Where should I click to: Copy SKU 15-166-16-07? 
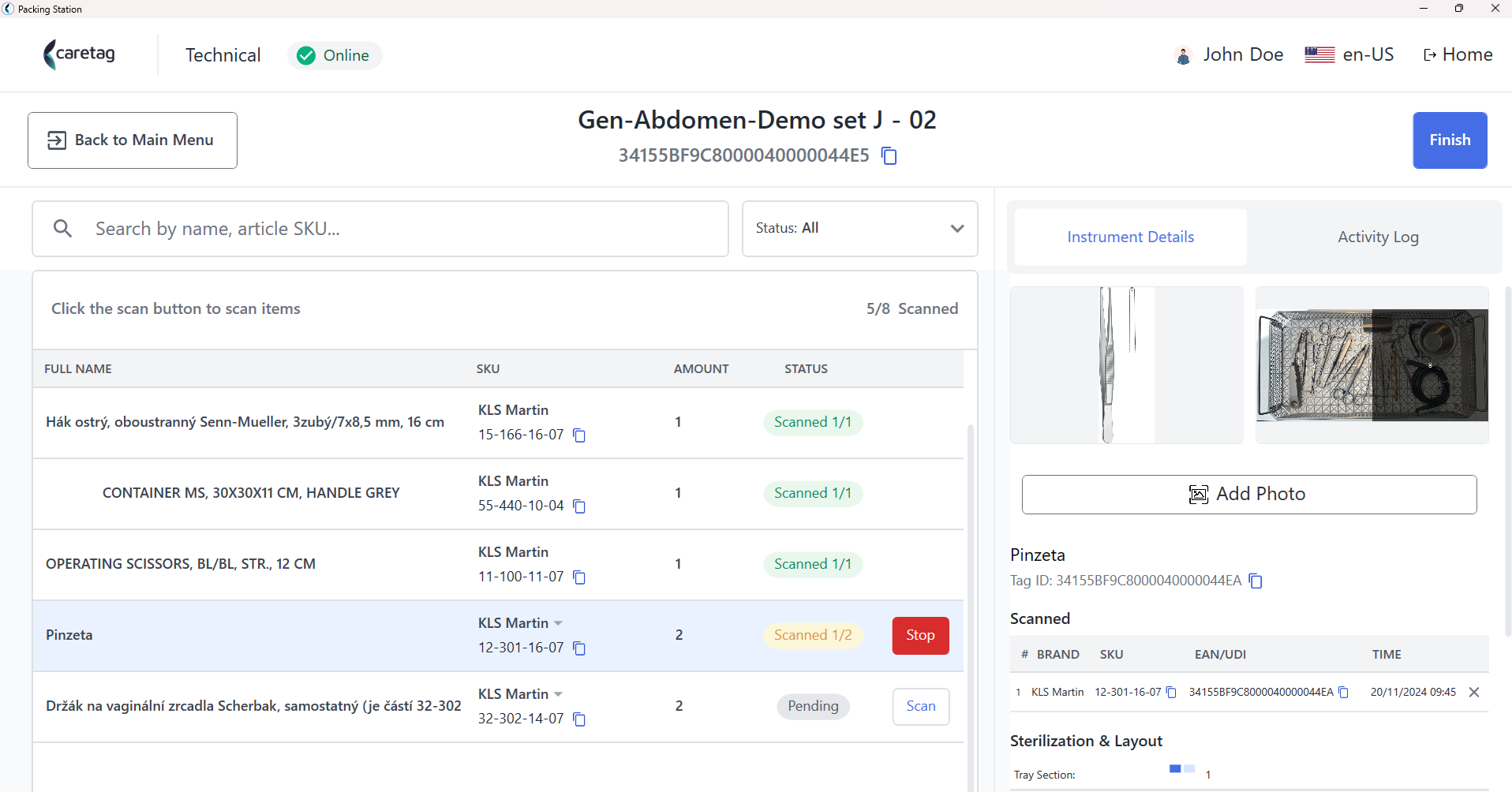[x=579, y=435]
